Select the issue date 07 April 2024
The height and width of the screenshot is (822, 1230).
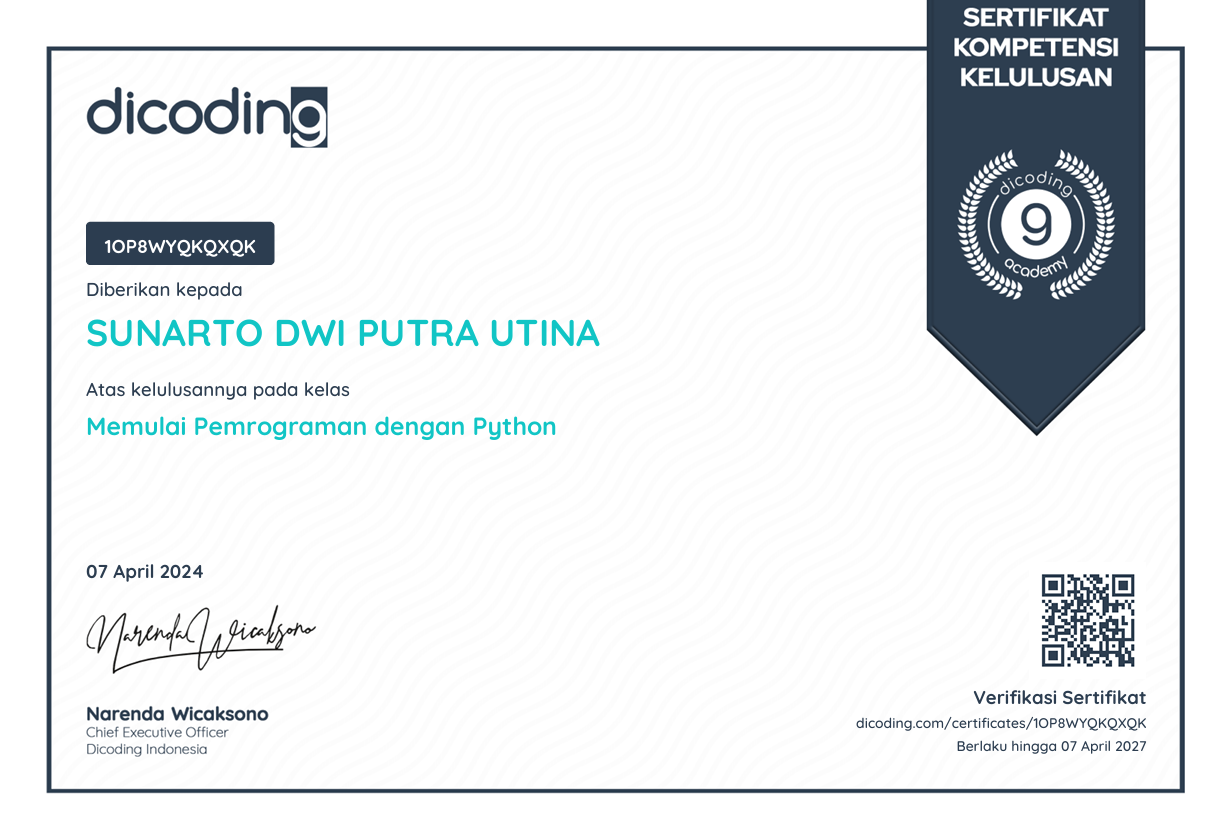(145, 572)
